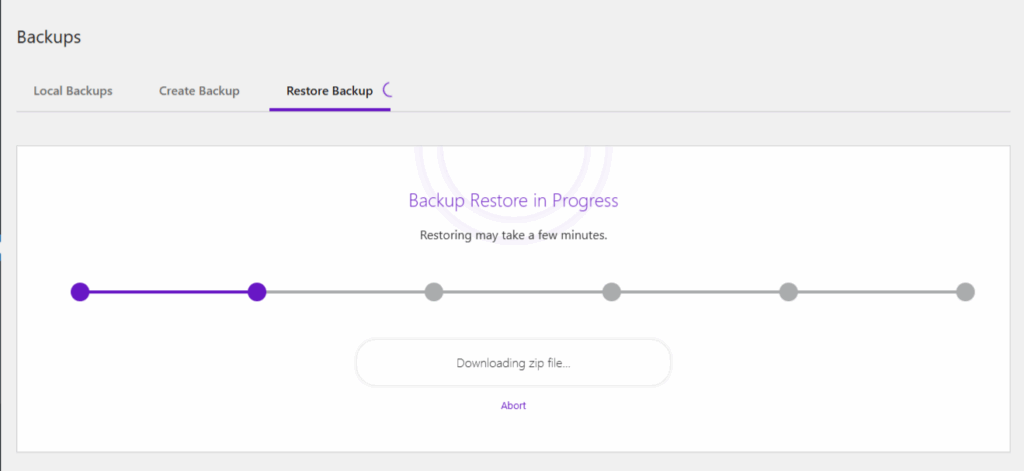Click the first purple progress step dot
The height and width of the screenshot is (471, 1024).
click(80, 292)
